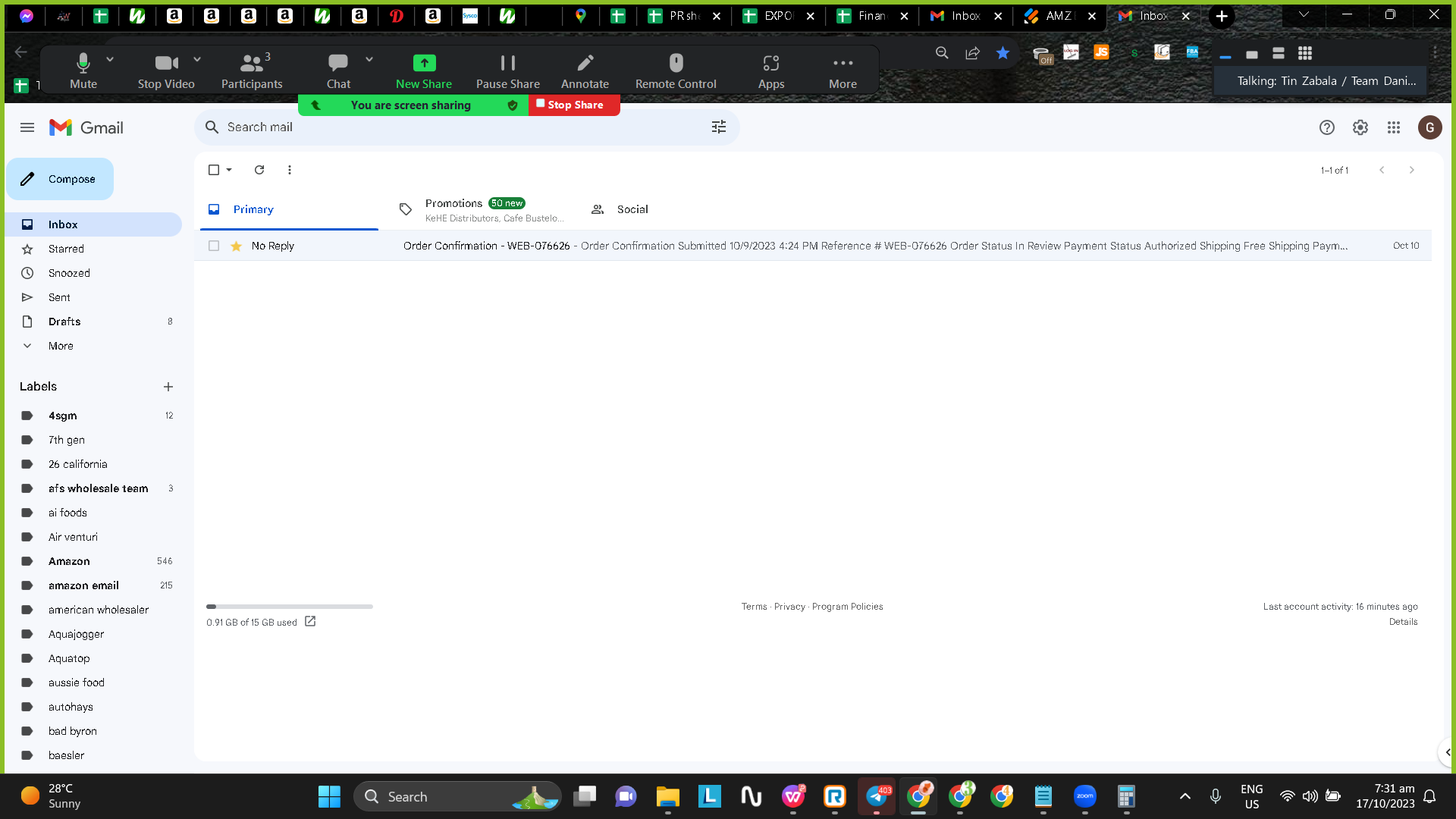Show hidden system tray icons
Viewport: 1456px width, 819px height.
(x=1185, y=796)
